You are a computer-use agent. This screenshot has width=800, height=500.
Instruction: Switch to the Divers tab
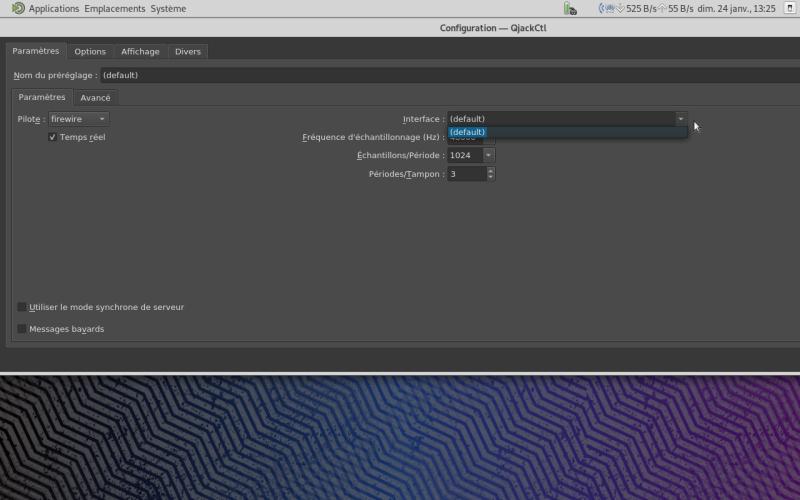(x=188, y=52)
